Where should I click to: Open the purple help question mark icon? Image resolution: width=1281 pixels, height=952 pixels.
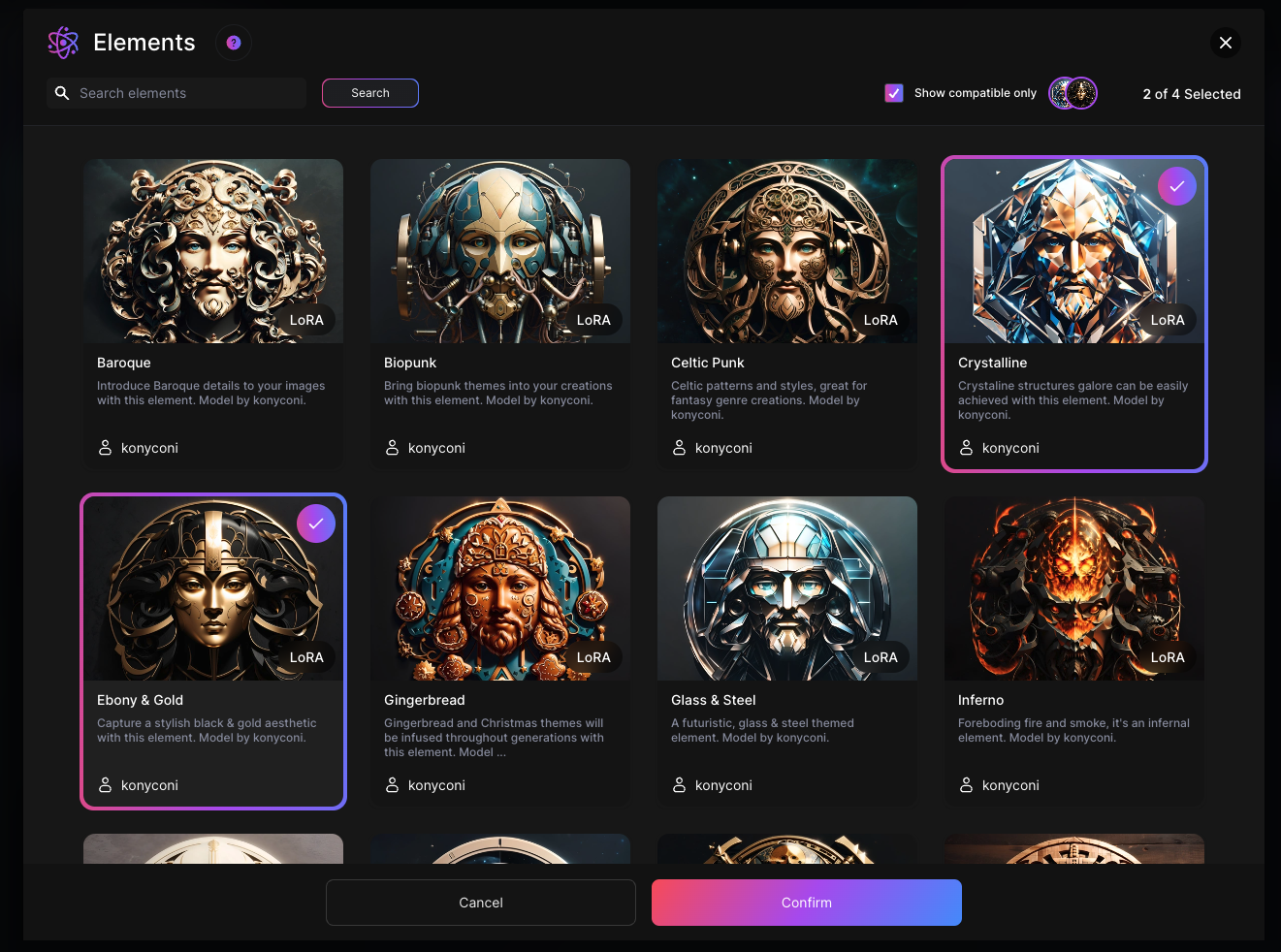click(234, 43)
